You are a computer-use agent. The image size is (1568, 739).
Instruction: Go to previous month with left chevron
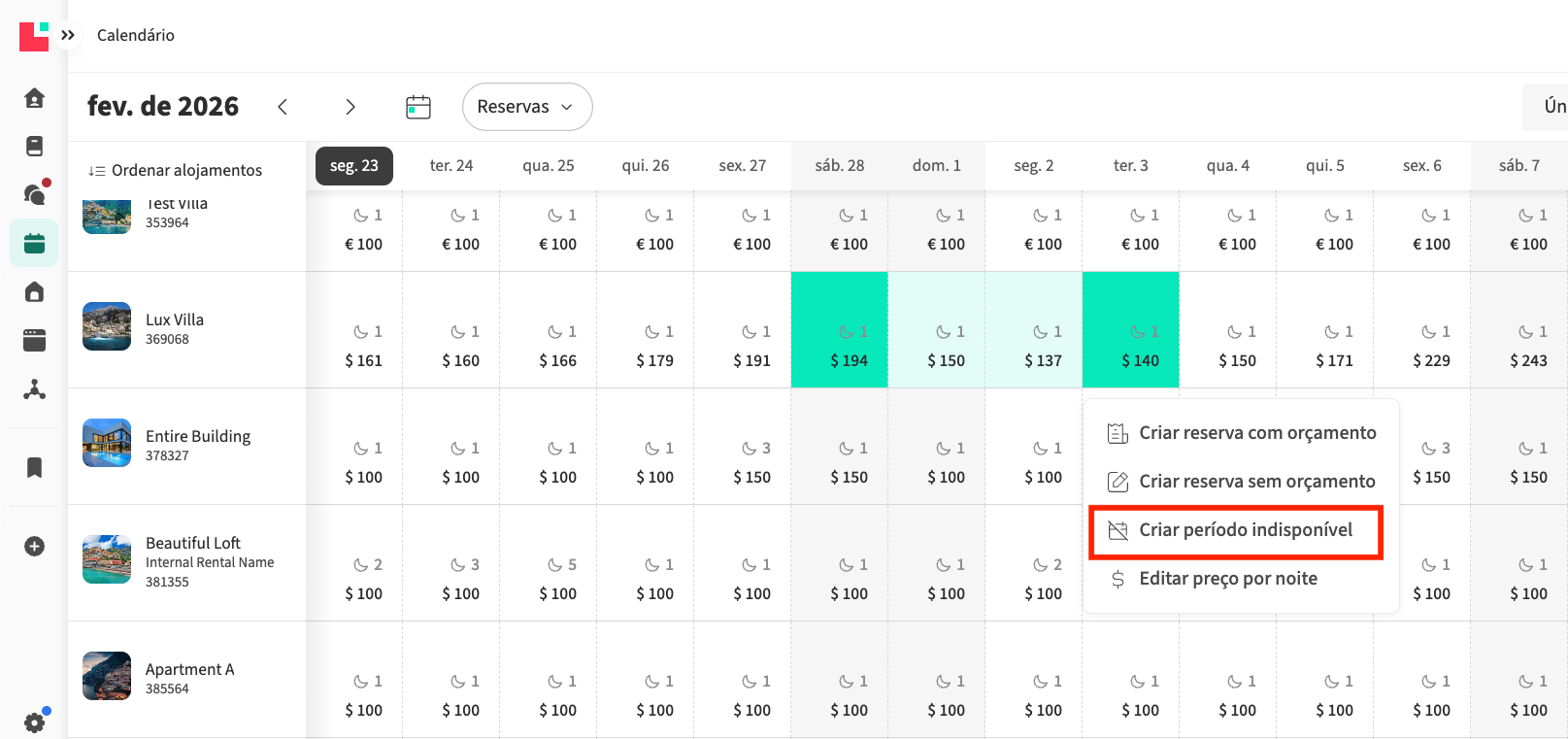point(283,107)
